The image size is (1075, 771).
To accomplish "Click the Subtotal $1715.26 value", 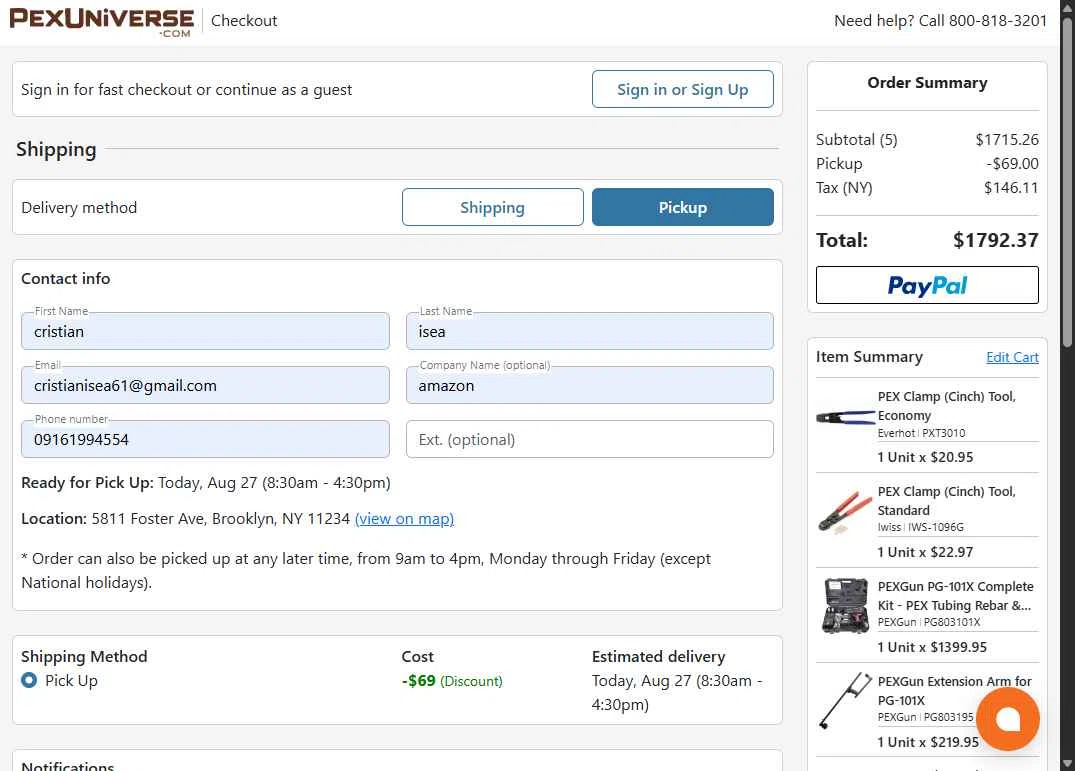I will click(1007, 140).
